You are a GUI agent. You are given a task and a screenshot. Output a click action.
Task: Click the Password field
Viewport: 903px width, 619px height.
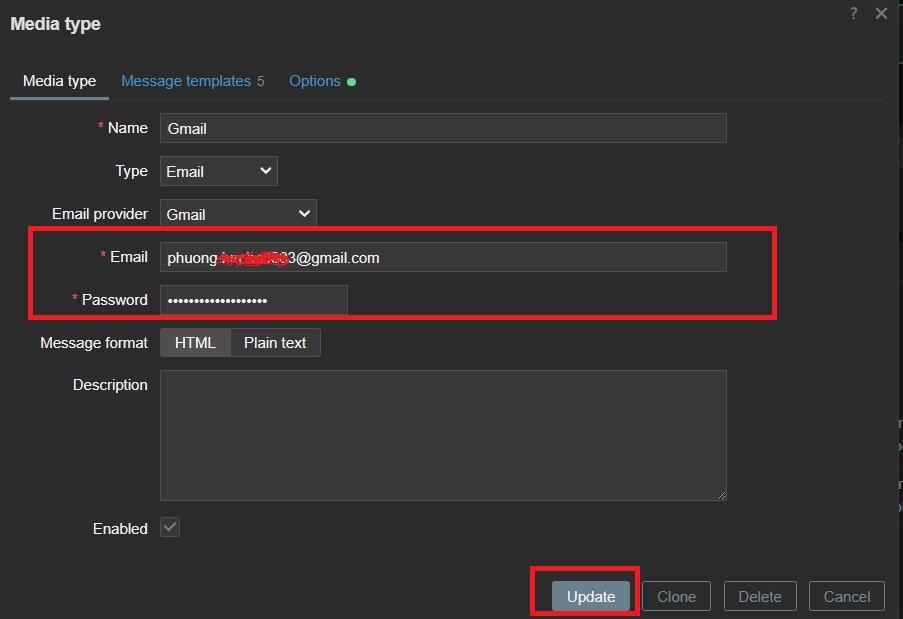click(253, 300)
